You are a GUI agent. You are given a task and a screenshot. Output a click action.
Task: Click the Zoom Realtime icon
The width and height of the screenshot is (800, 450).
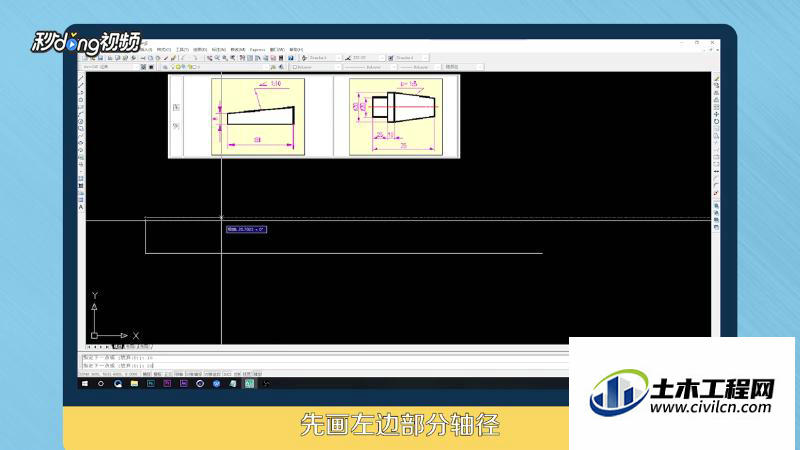pos(217,58)
